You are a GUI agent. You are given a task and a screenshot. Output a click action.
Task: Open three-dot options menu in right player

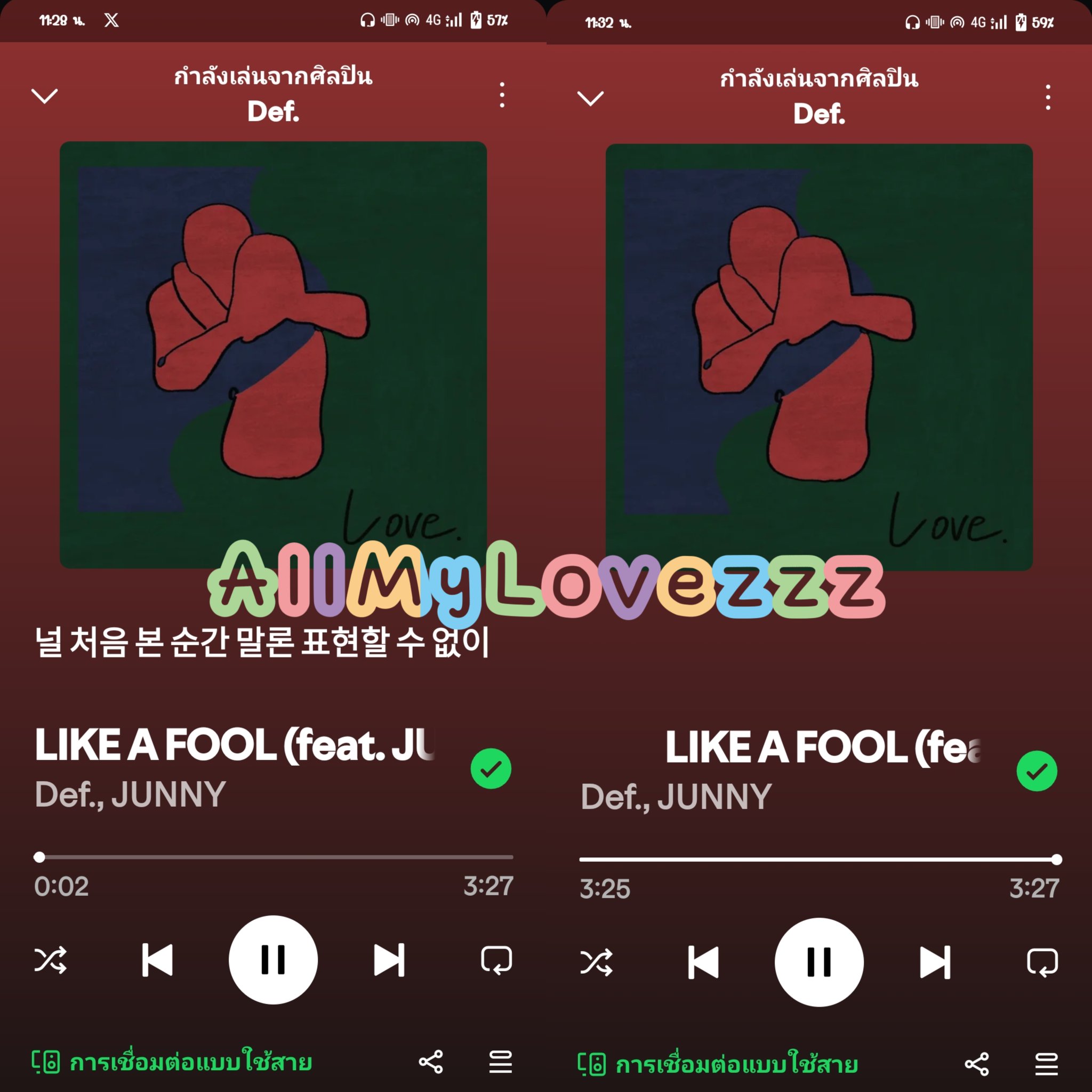[1048, 97]
